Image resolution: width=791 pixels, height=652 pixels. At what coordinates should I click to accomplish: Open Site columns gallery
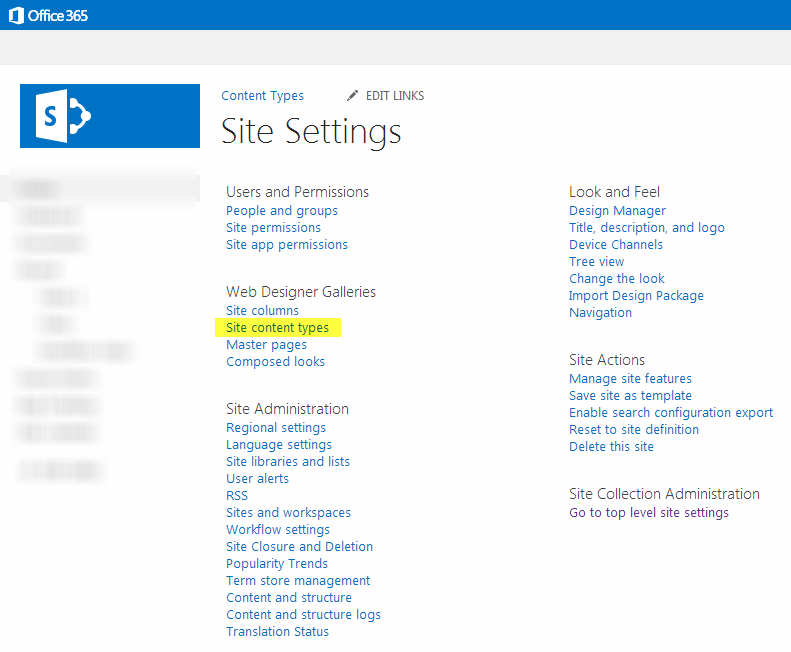click(262, 311)
